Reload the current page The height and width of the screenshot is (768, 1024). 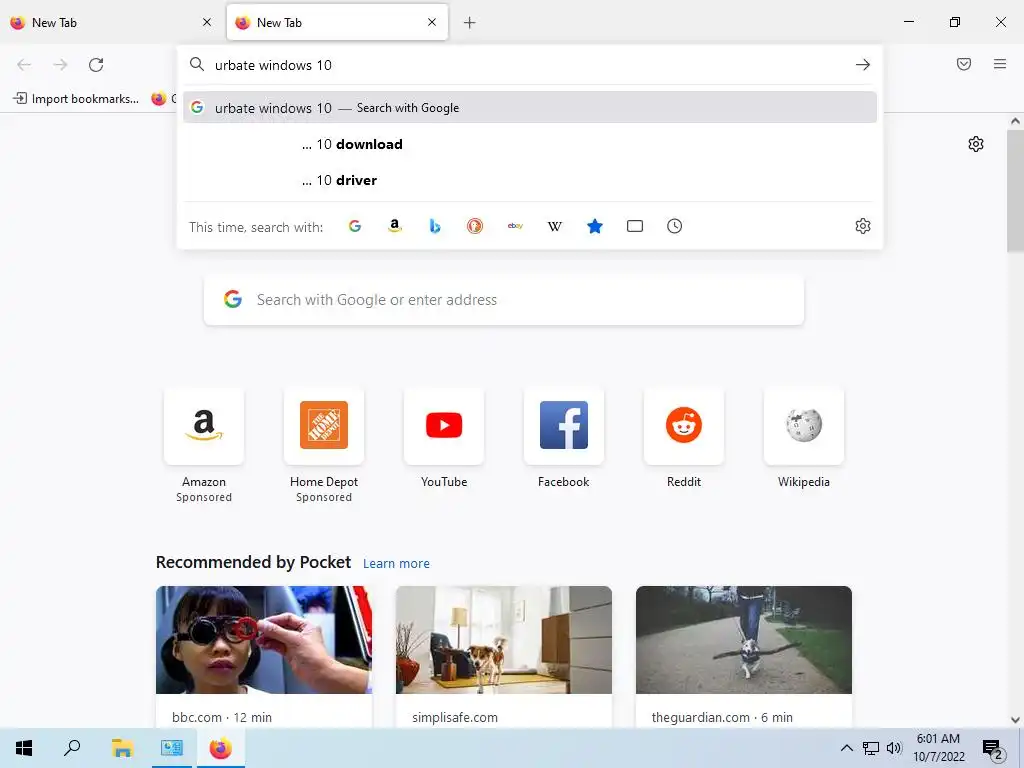point(96,65)
